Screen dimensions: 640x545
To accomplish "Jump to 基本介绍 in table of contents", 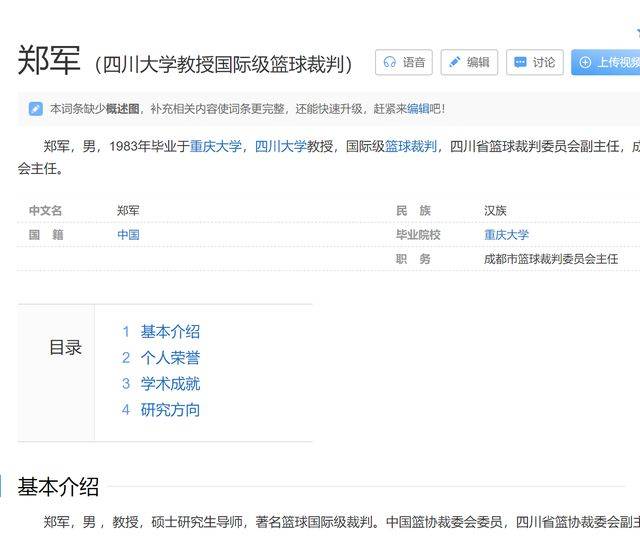I will click(170, 332).
